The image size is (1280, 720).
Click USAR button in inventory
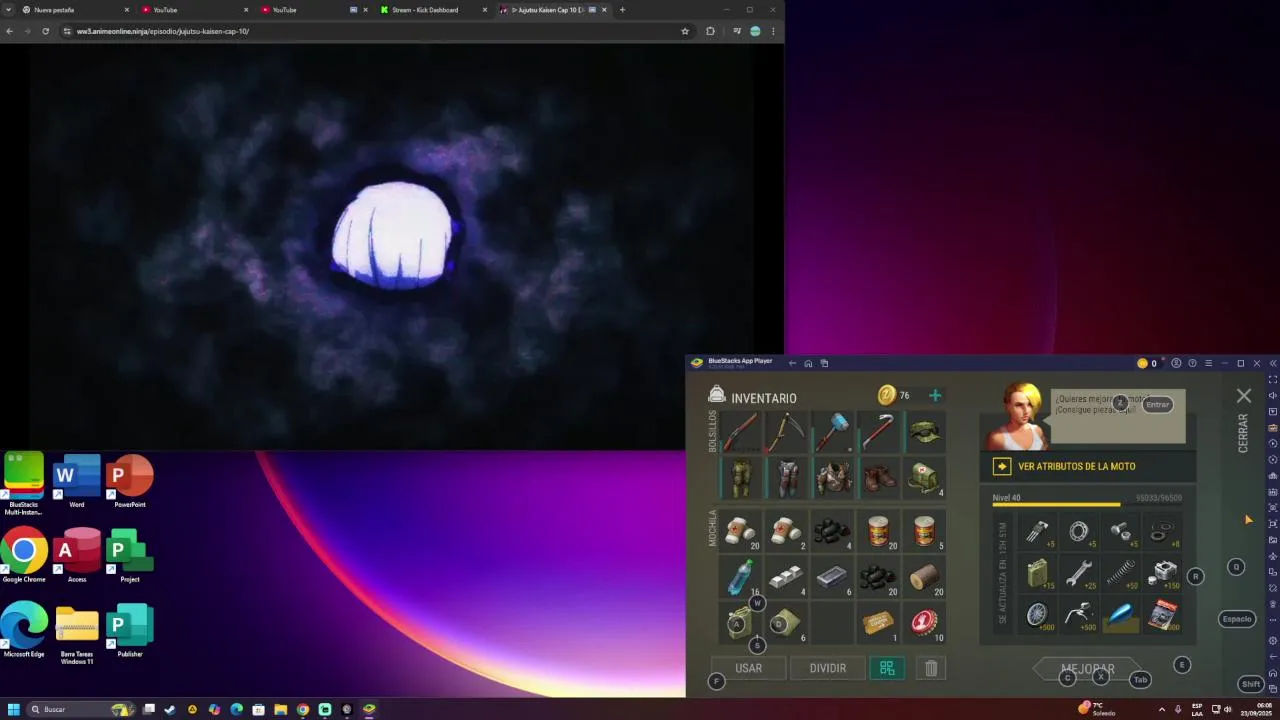coord(748,668)
